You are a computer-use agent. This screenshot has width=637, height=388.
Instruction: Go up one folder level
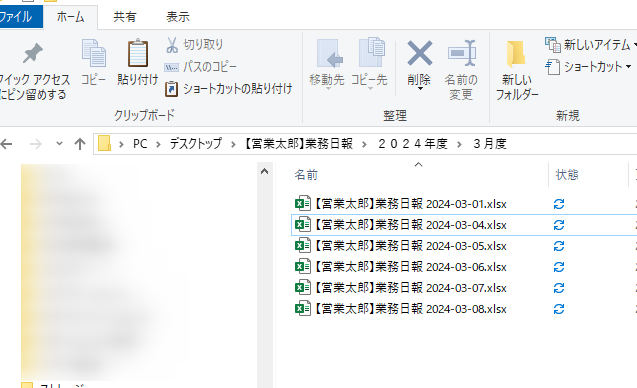coord(80,143)
